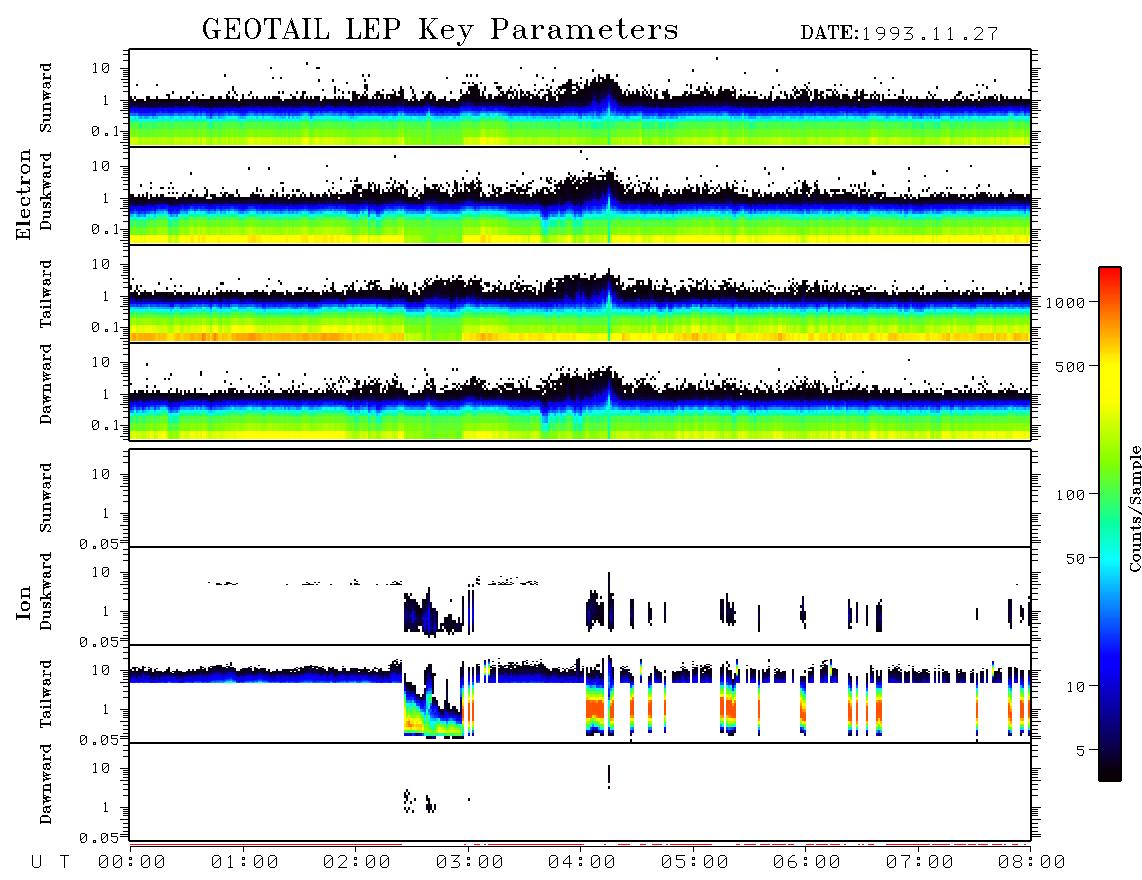
Task: Click the 07:00 time tick label
Action: pos(920,863)
